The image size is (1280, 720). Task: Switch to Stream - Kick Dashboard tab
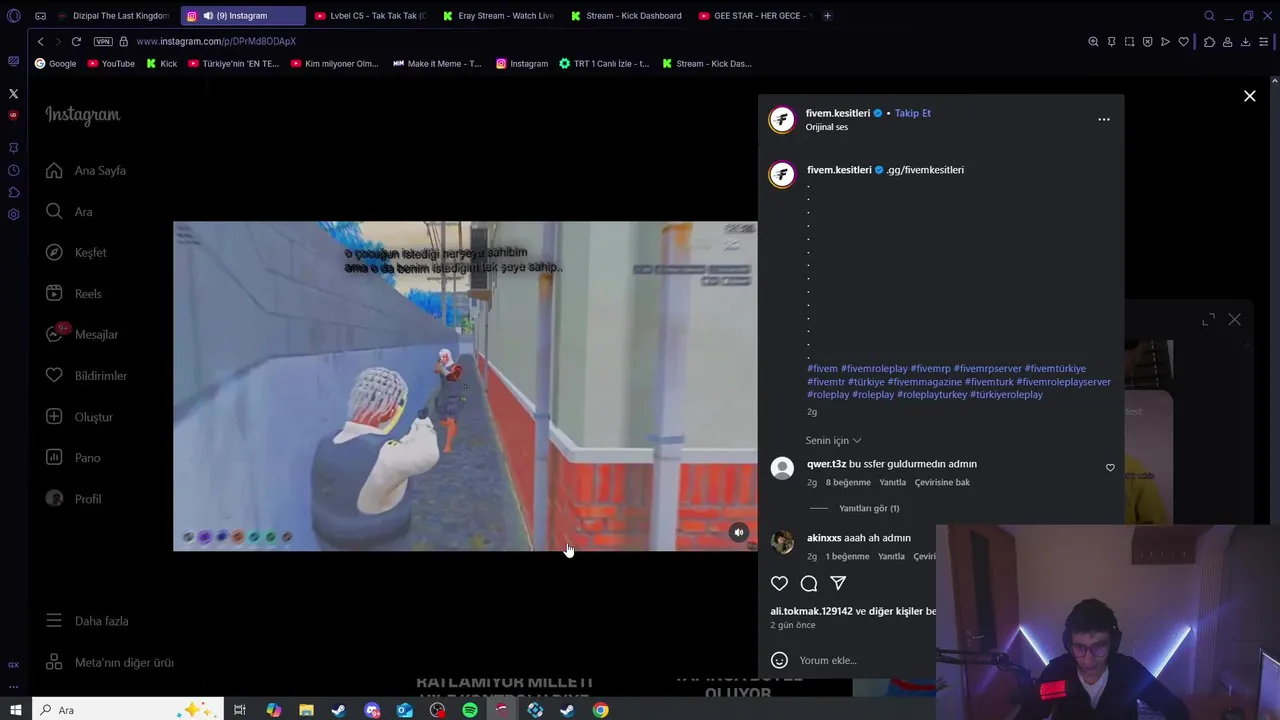tap(626, 16)
